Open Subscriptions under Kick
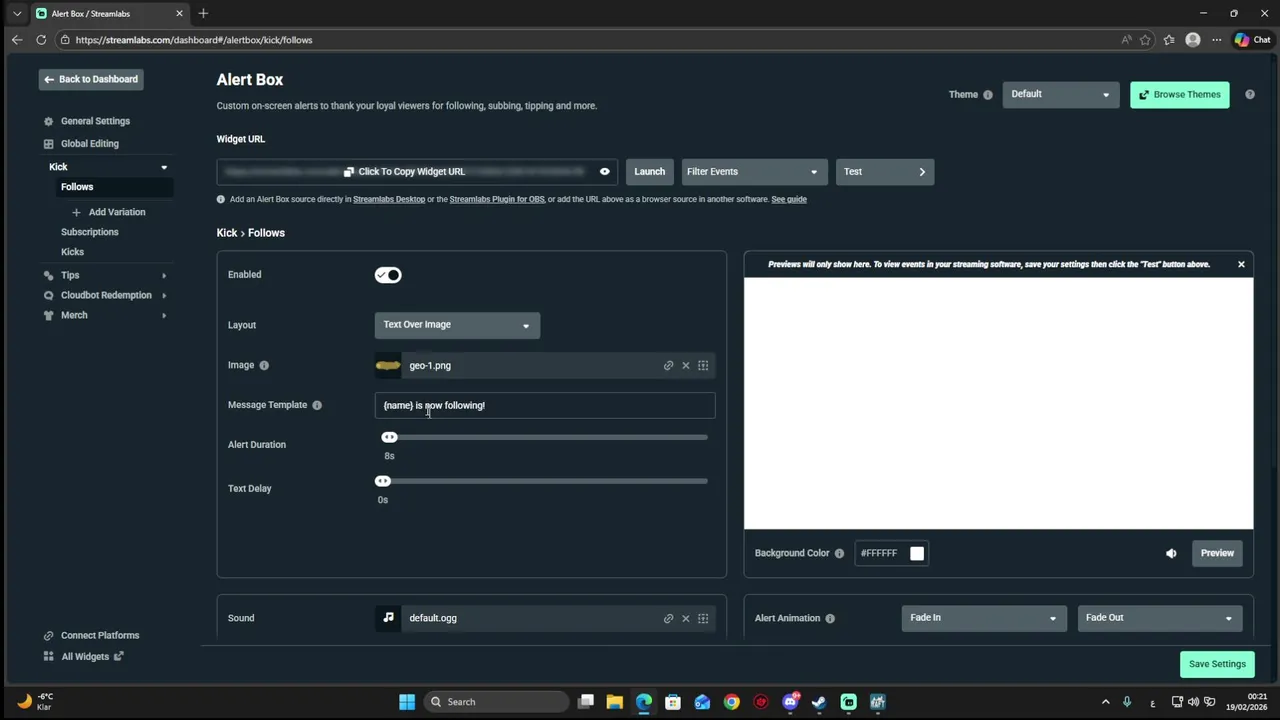 tap(89, 232)
